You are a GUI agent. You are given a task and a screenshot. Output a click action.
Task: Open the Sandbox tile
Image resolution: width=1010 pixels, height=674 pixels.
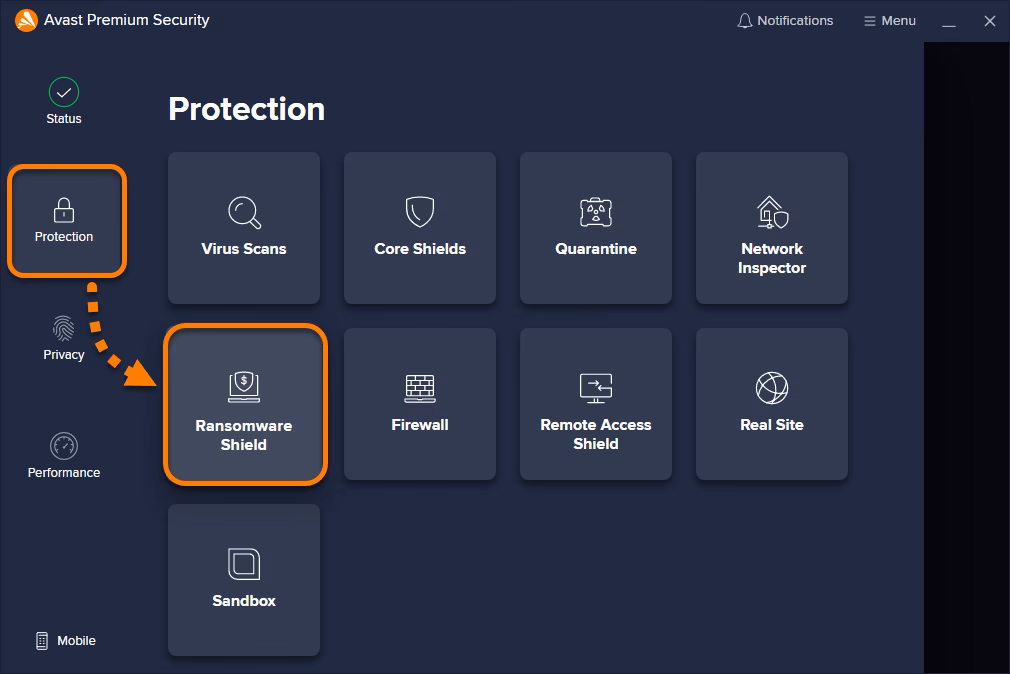pos(243,580)
